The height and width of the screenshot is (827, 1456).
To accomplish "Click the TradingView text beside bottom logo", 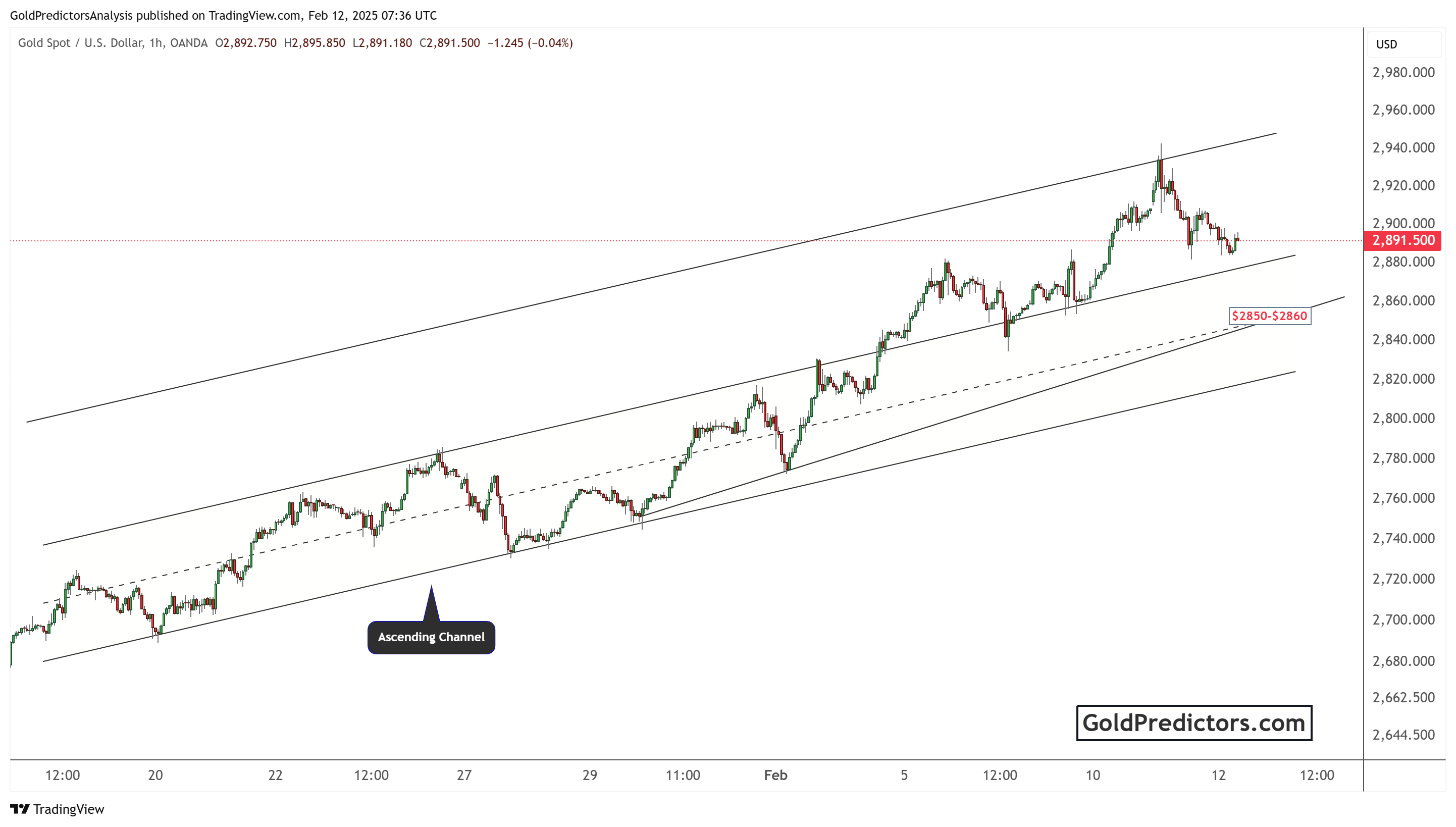I will 69,809.
